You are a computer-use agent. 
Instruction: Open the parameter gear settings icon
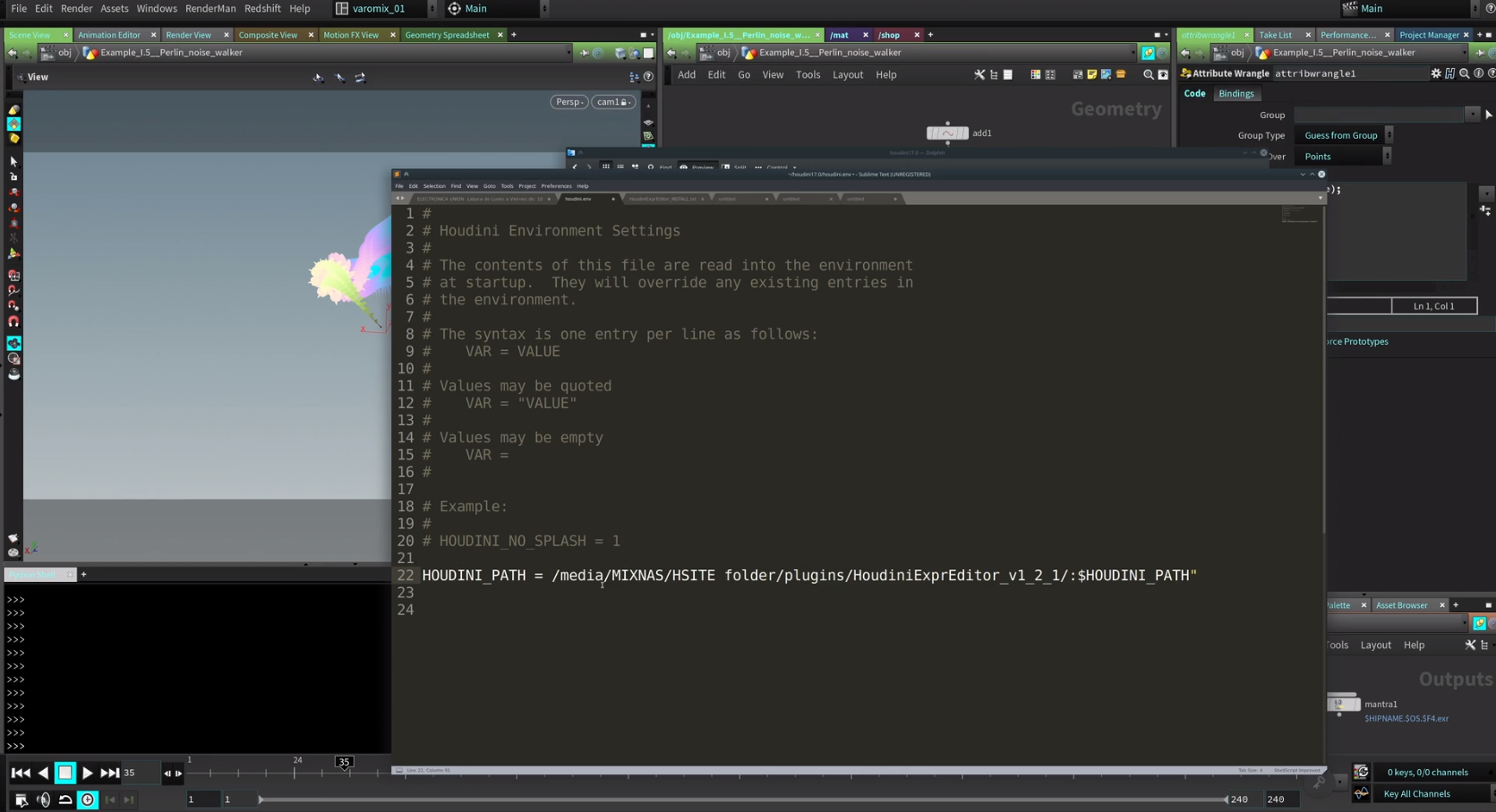coord(1436,73)
